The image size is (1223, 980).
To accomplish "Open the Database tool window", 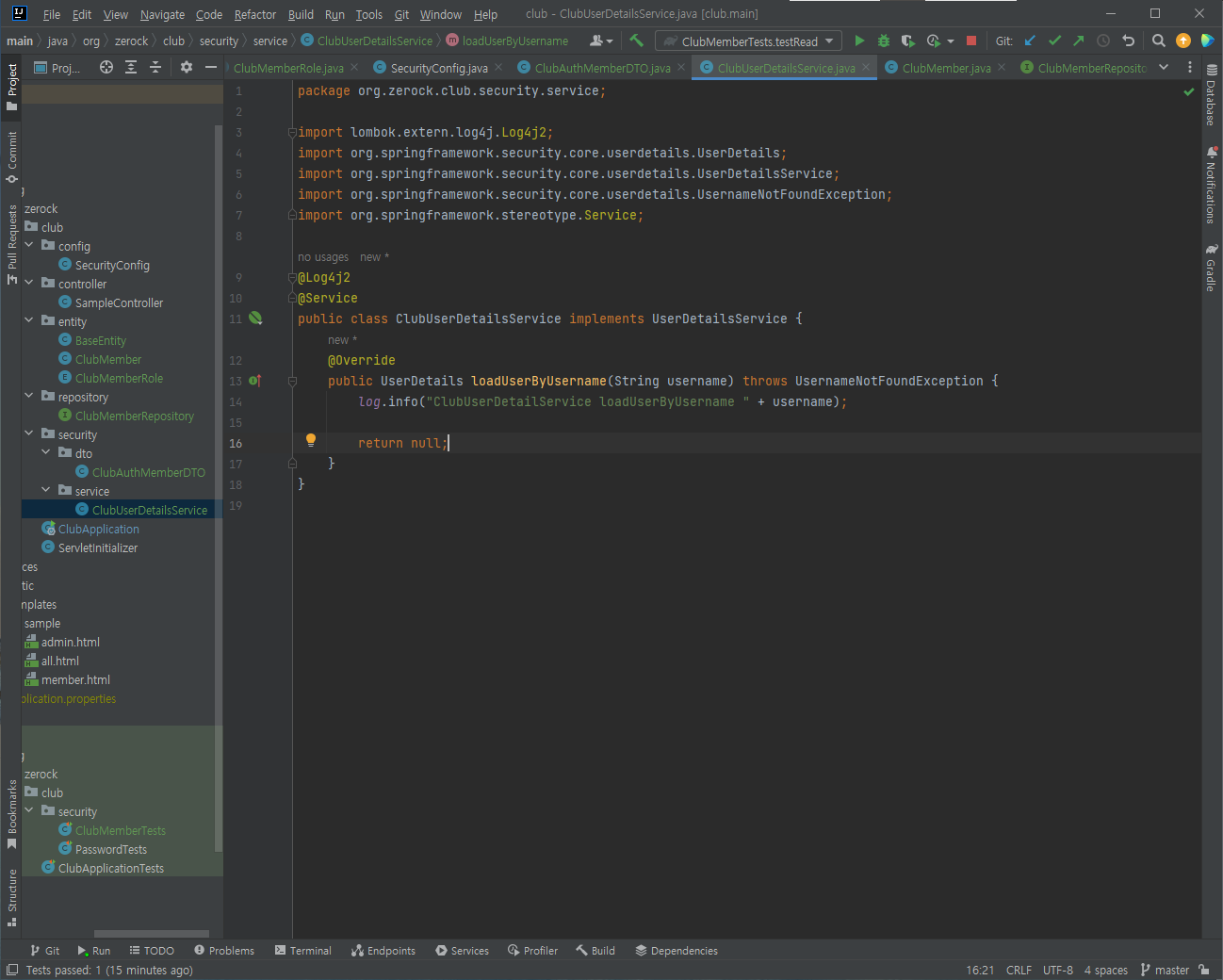I will click(1212, 95).
